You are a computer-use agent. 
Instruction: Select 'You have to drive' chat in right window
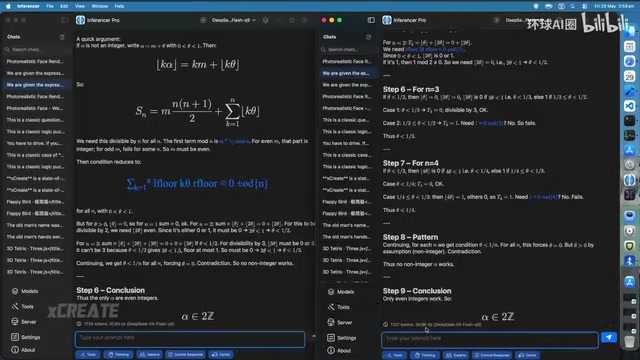click(x=346, y=143)
